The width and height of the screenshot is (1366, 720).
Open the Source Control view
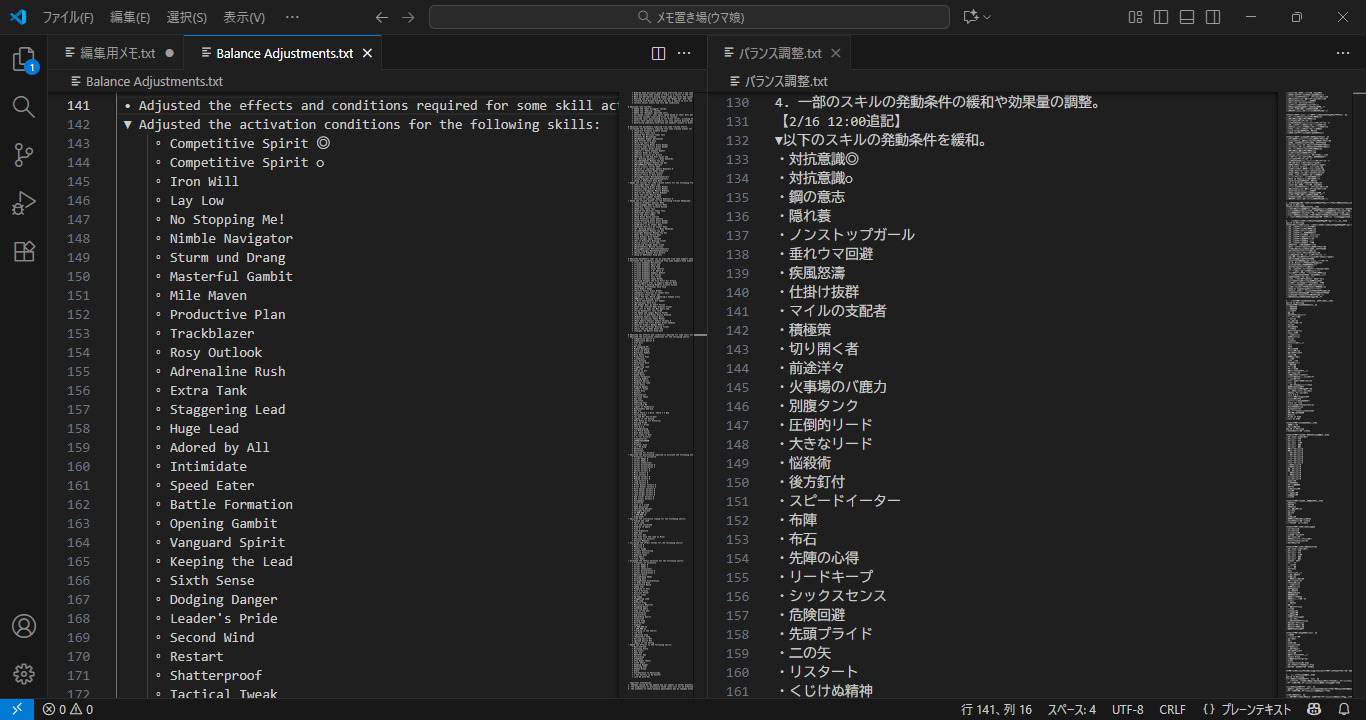pyautogui.click(x=24, y=155)
